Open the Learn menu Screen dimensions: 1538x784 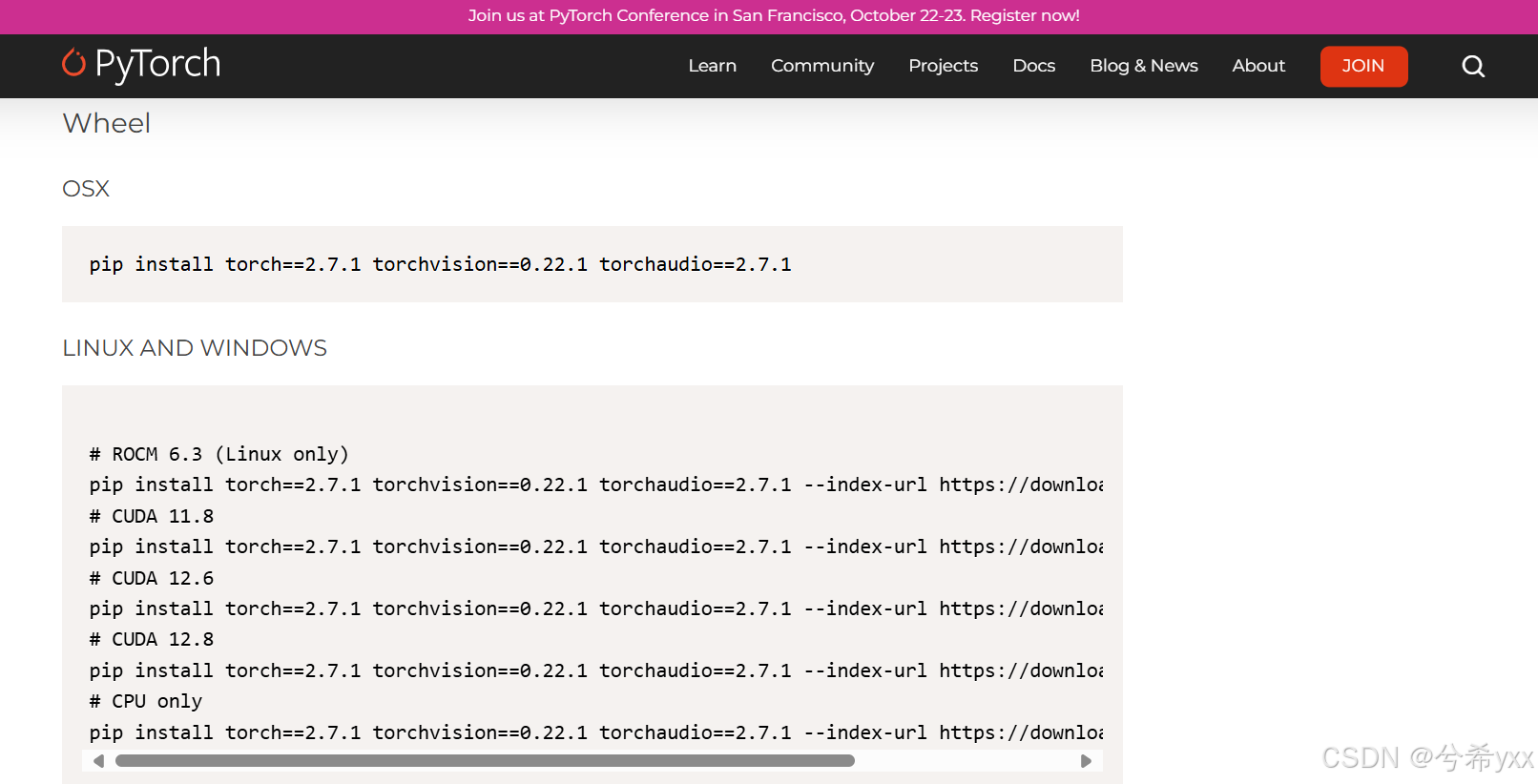[712, 66]
